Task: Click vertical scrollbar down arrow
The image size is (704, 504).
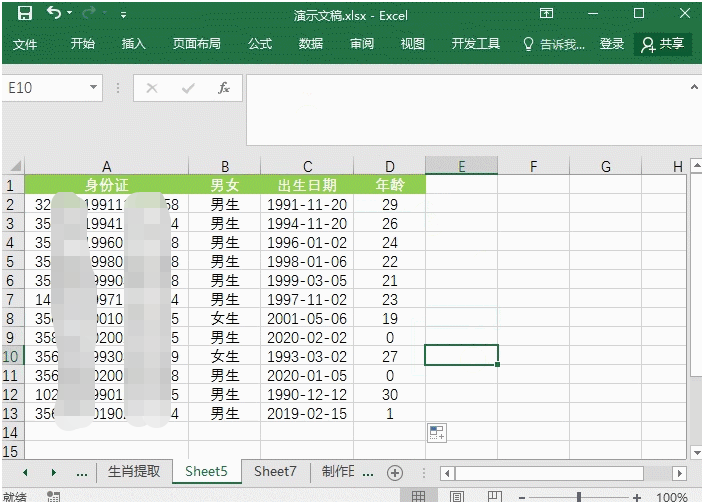Action: (696, 452)
